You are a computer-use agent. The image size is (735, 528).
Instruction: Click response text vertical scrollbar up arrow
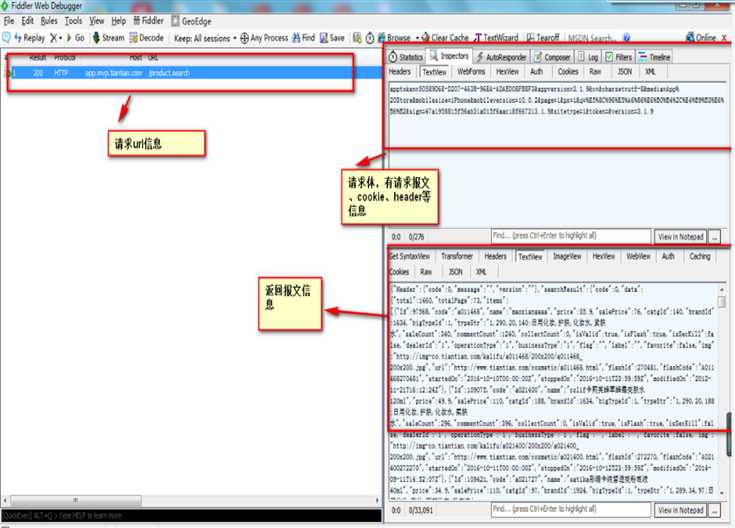[722, 290]
